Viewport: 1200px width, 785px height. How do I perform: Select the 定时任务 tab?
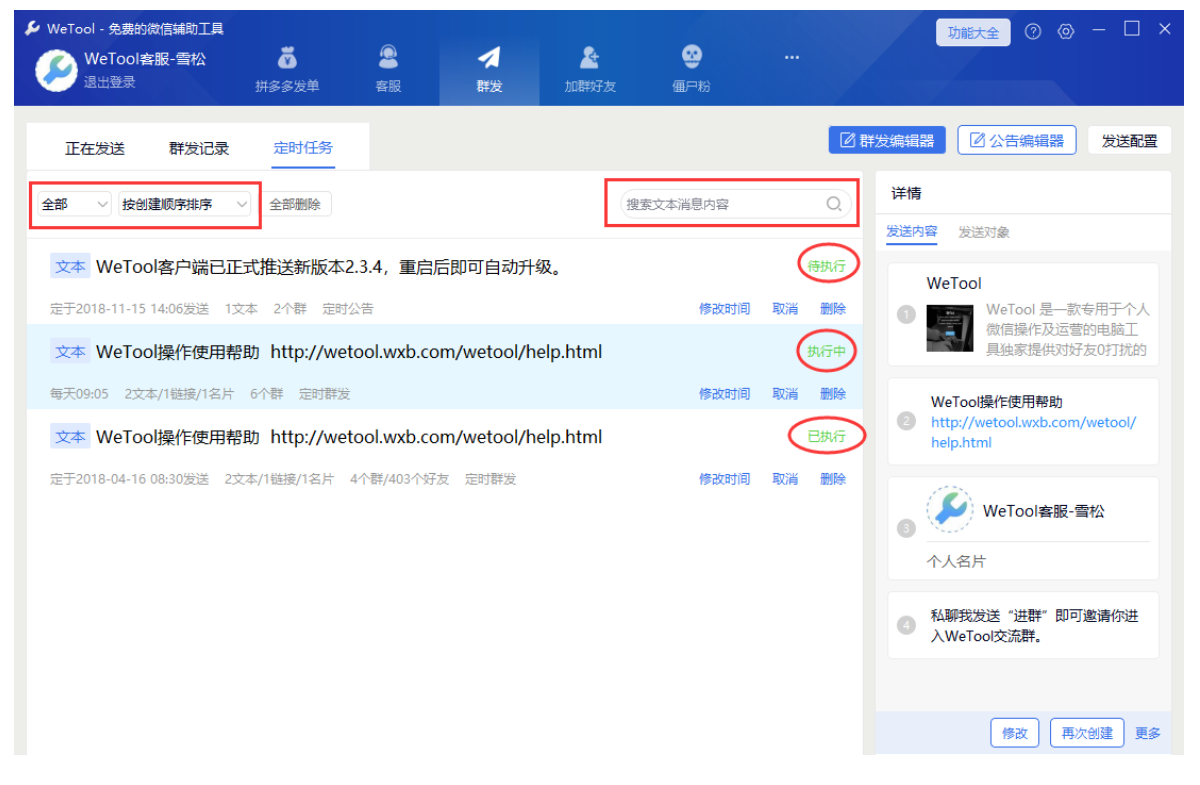coord(303,148)
